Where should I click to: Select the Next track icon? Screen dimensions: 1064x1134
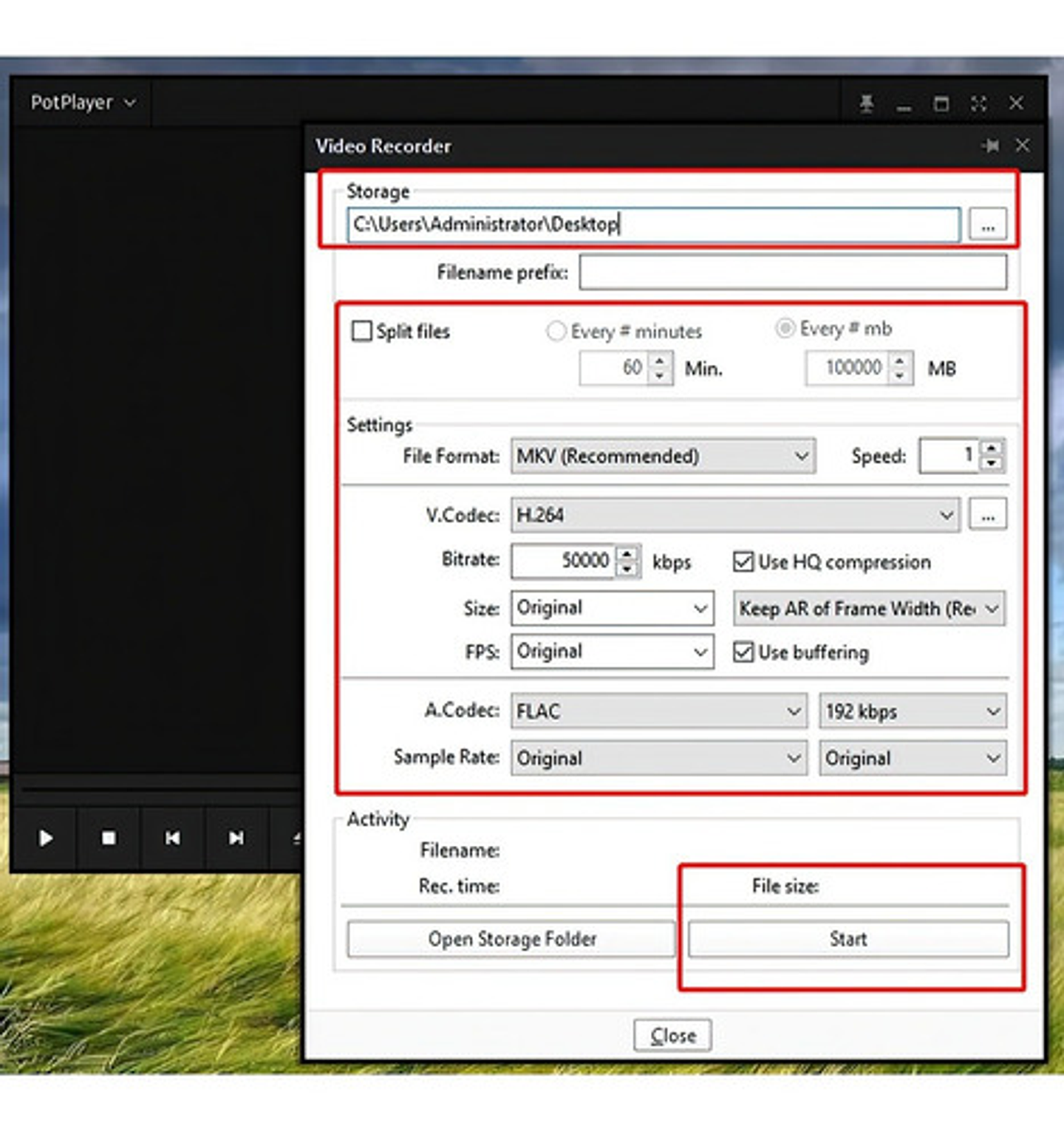tap(236, 838)
